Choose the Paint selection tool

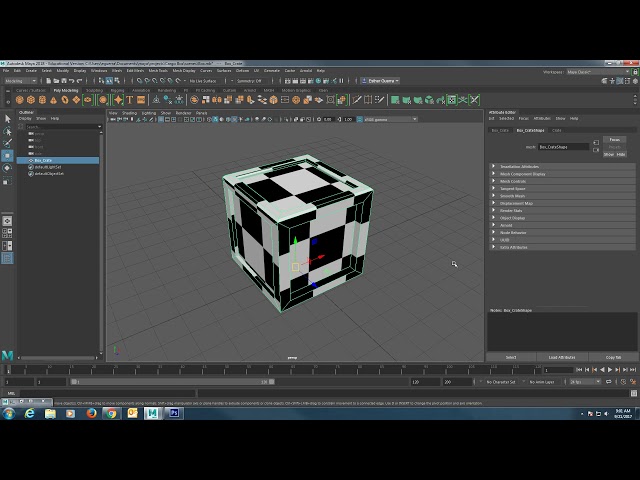(7, 143)
